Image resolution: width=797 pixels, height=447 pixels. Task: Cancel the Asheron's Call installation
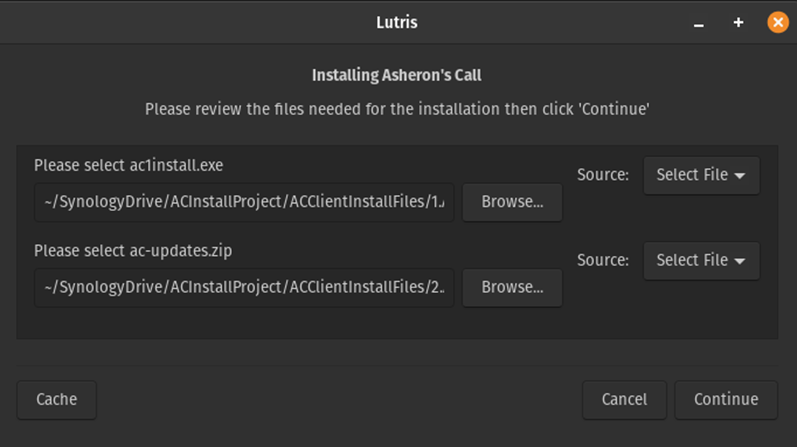point(624,399)
